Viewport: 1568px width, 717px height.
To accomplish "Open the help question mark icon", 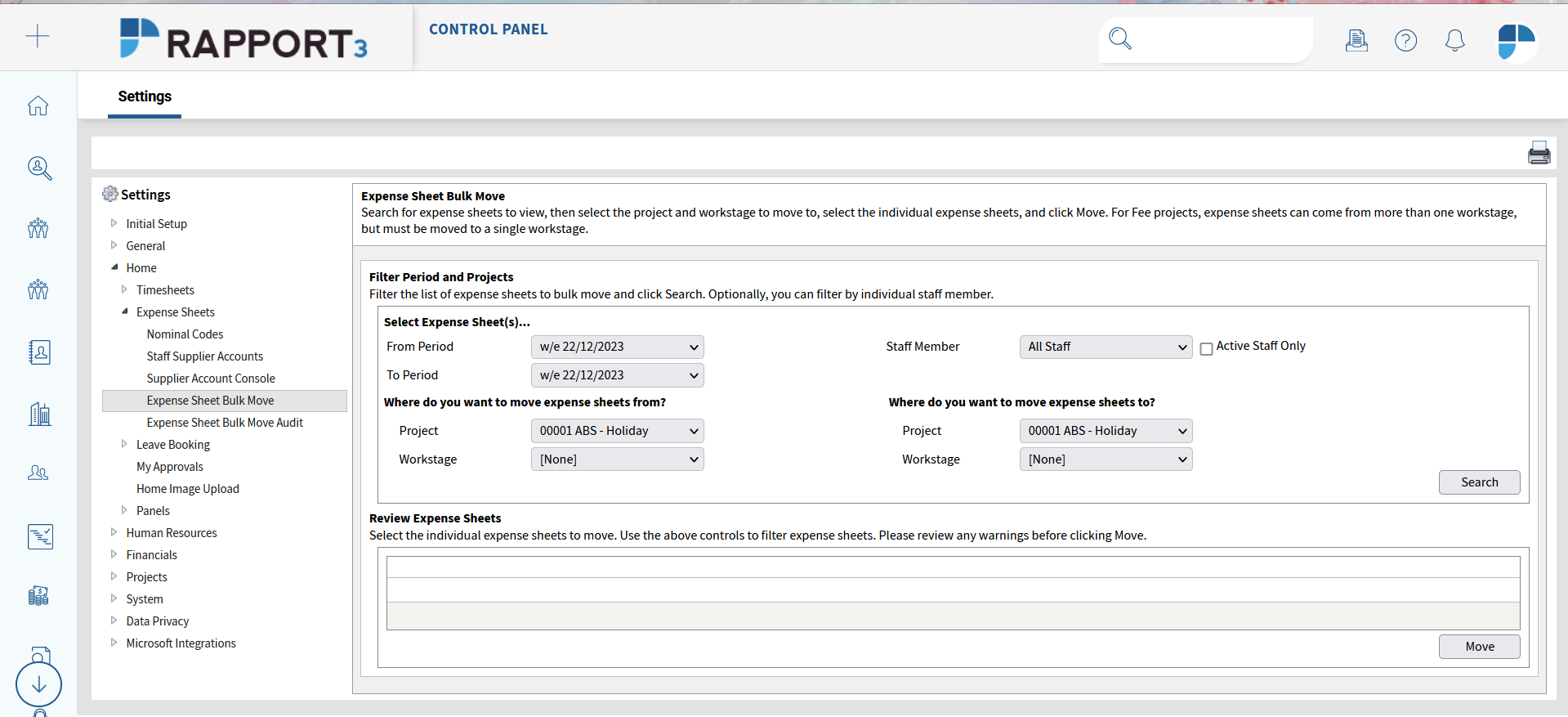I will click(1405, 40).
